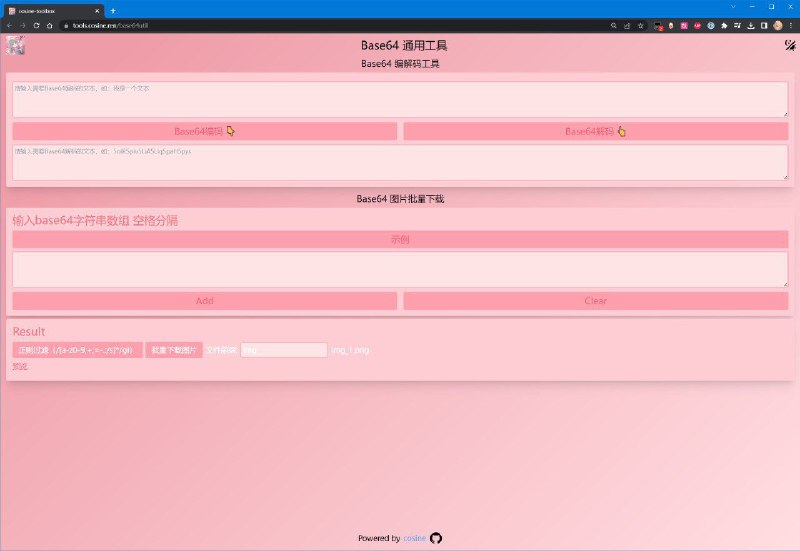Select the cosine-toolbox browser tab
800x551 pixels.
(50, 10)
